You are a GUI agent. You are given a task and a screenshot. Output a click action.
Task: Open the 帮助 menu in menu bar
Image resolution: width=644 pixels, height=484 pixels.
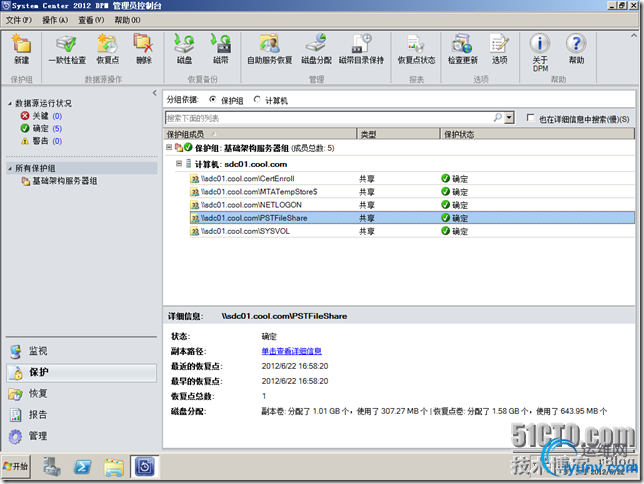click(x=127, y=20)
